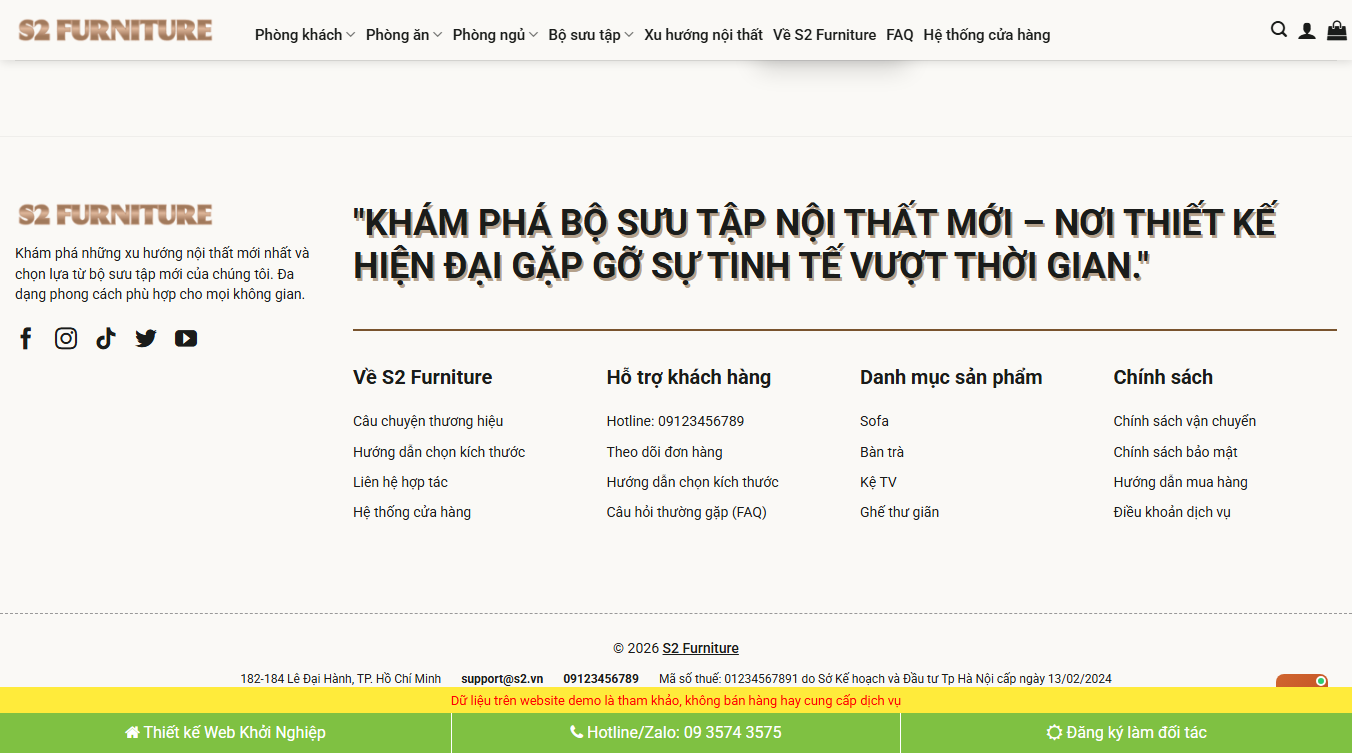The width and height of the screenshot is (1352, 753).
Task: Open Về S2 Furniture in top navigation
Action: point(824,34)
